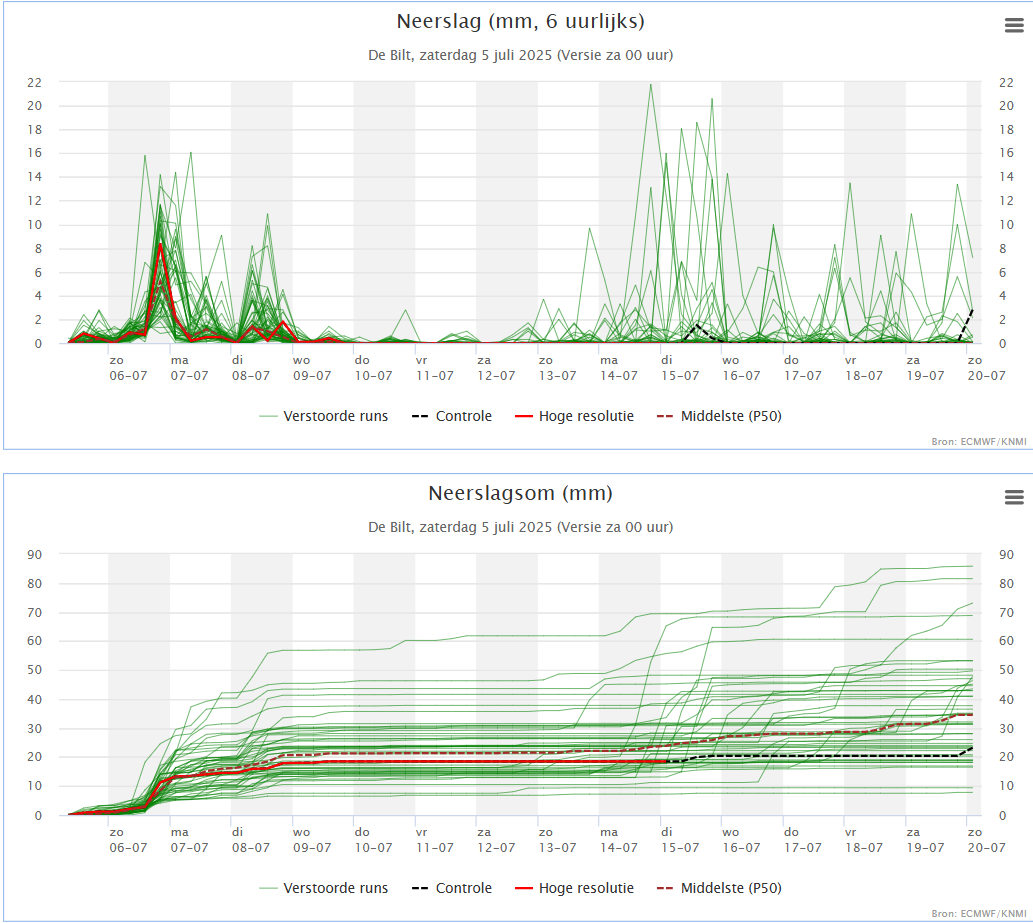Click the "wo 16-07" date label on Neerslagsom axis

pyautogui.click(x=741, y=840)
